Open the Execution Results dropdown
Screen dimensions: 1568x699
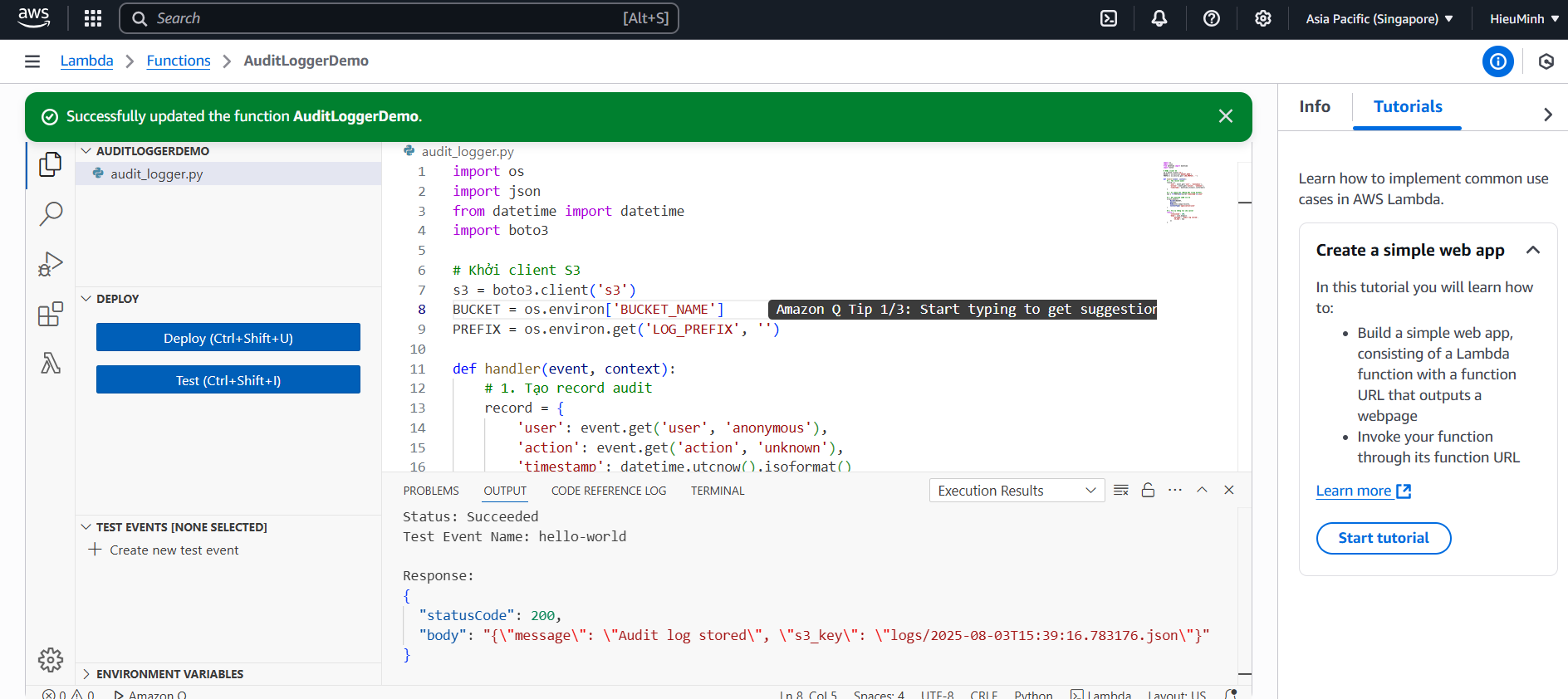(1017, 491)
